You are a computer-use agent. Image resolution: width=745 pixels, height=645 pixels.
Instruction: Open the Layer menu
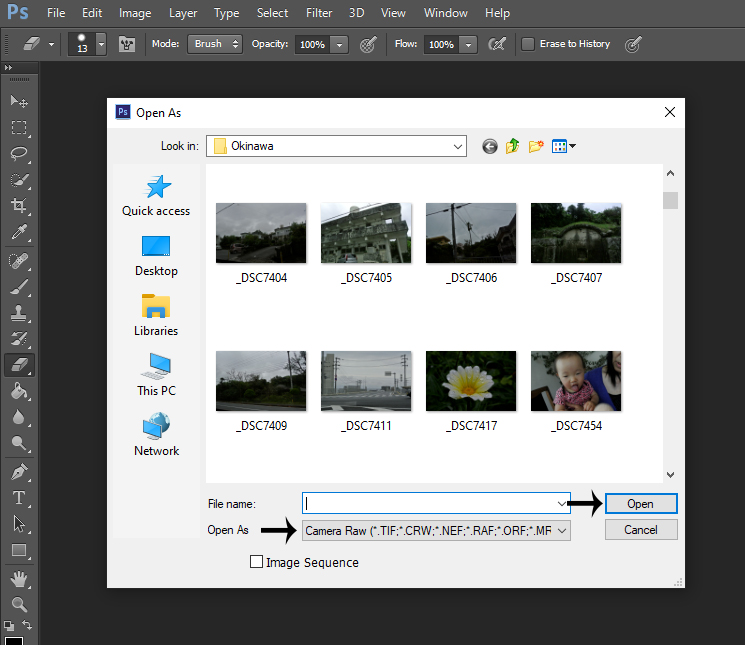[x=183, y=13]
